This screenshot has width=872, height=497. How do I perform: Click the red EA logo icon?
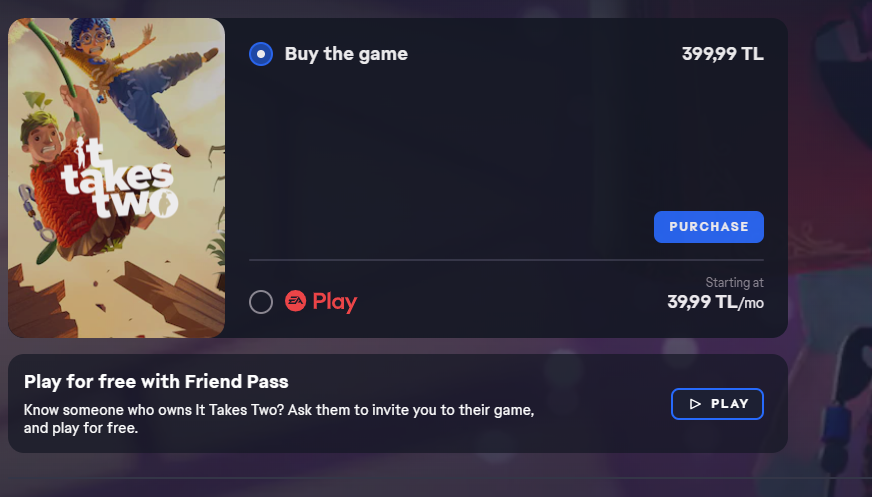pos(295,301)
